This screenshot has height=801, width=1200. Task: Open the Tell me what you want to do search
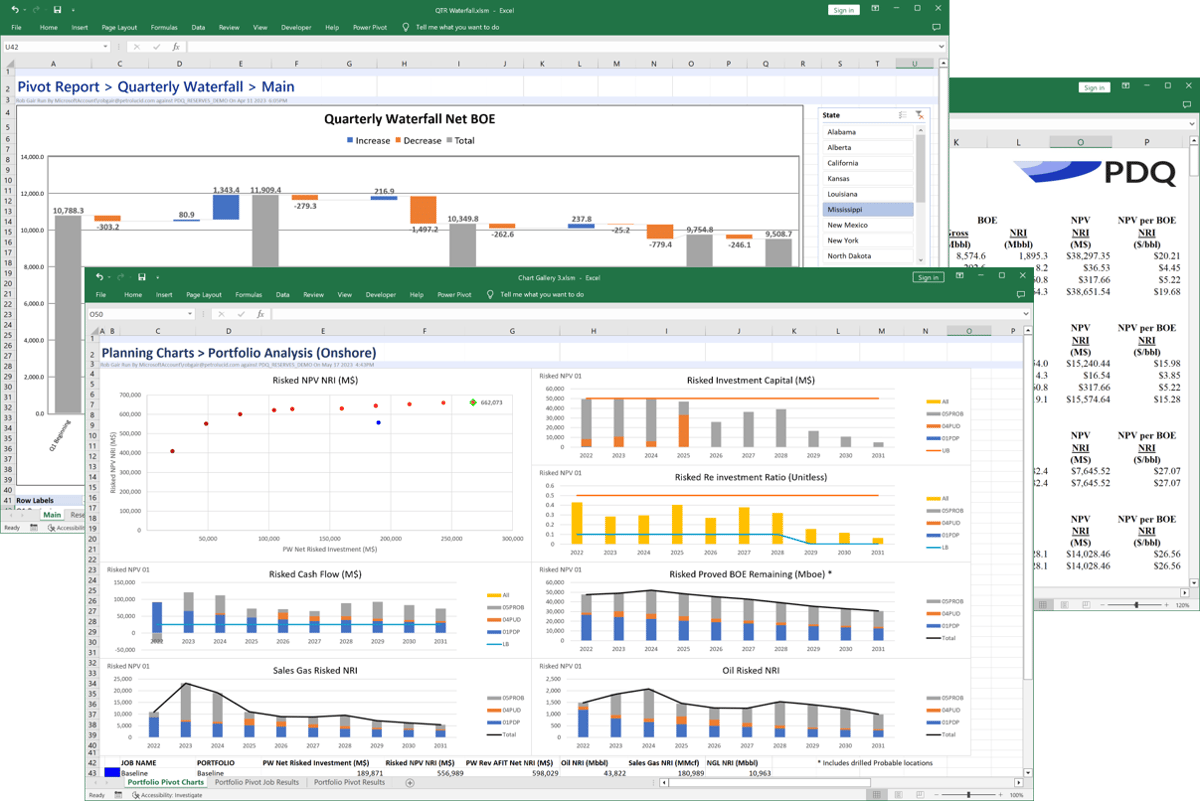(x=540, y=294)
